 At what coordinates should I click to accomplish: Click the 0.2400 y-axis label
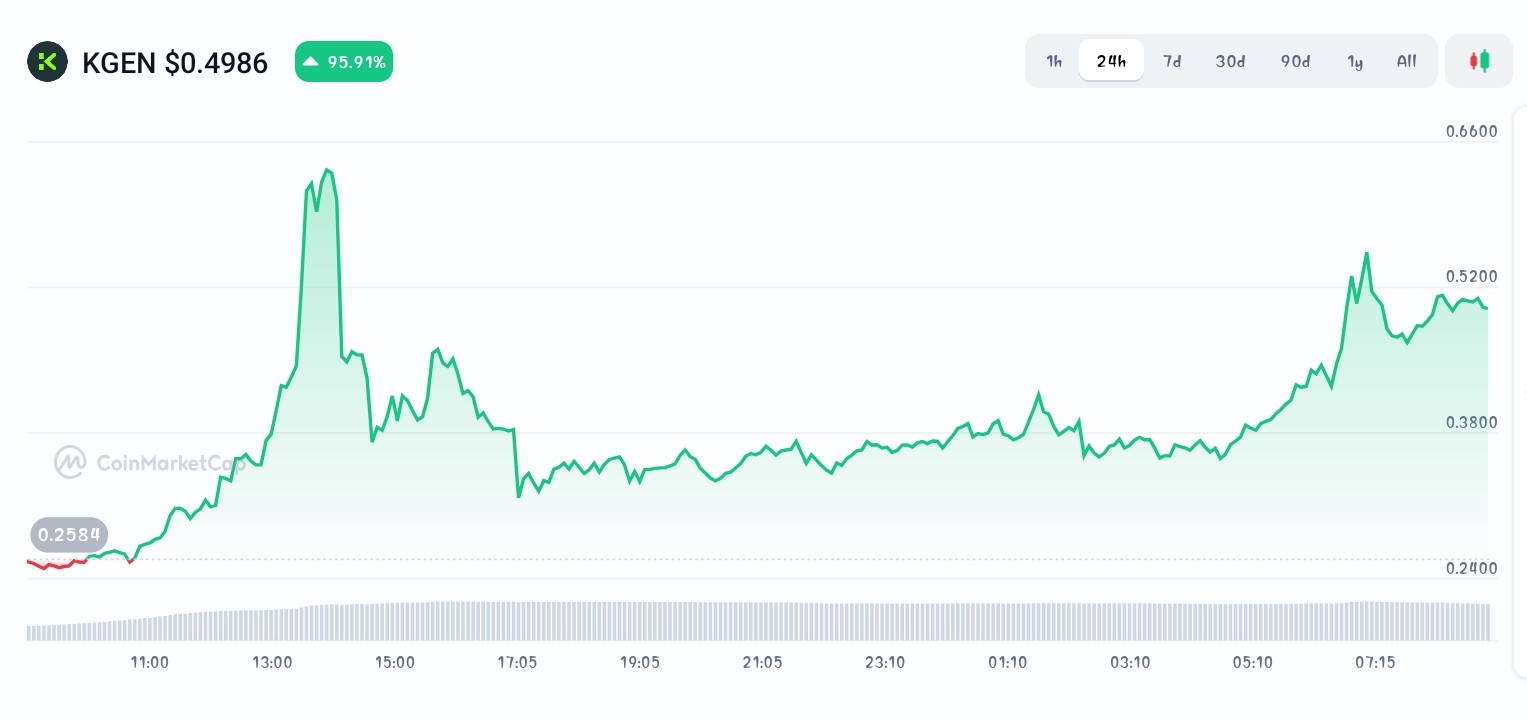click(x=1471, y=568)
